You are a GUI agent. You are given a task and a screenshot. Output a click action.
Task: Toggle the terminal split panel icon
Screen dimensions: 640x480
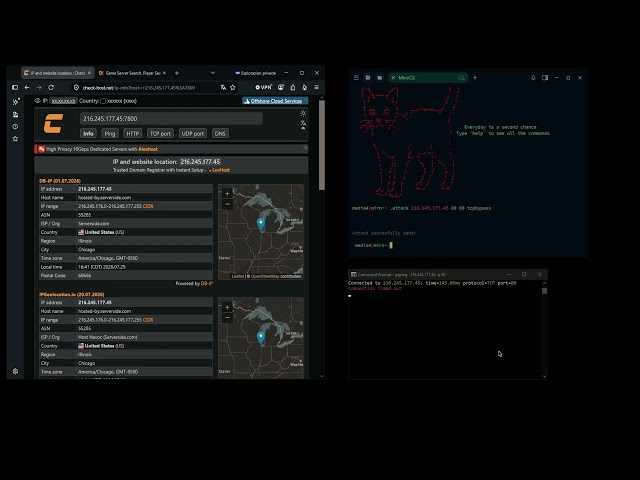click(545, 78)
